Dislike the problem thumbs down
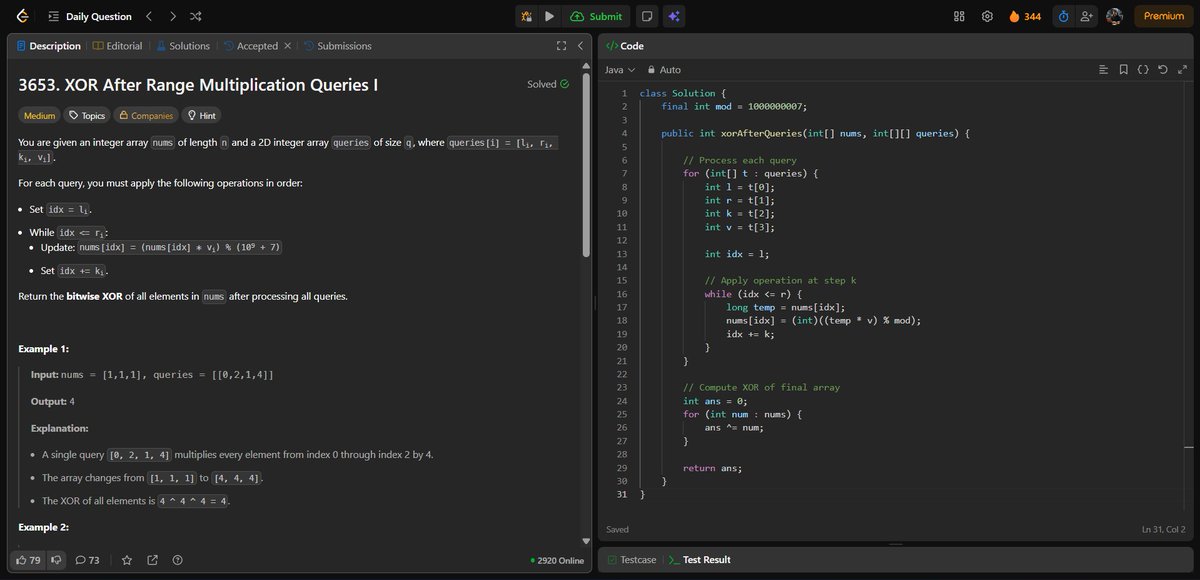1200x580 pixels. (x=57, y=560)
